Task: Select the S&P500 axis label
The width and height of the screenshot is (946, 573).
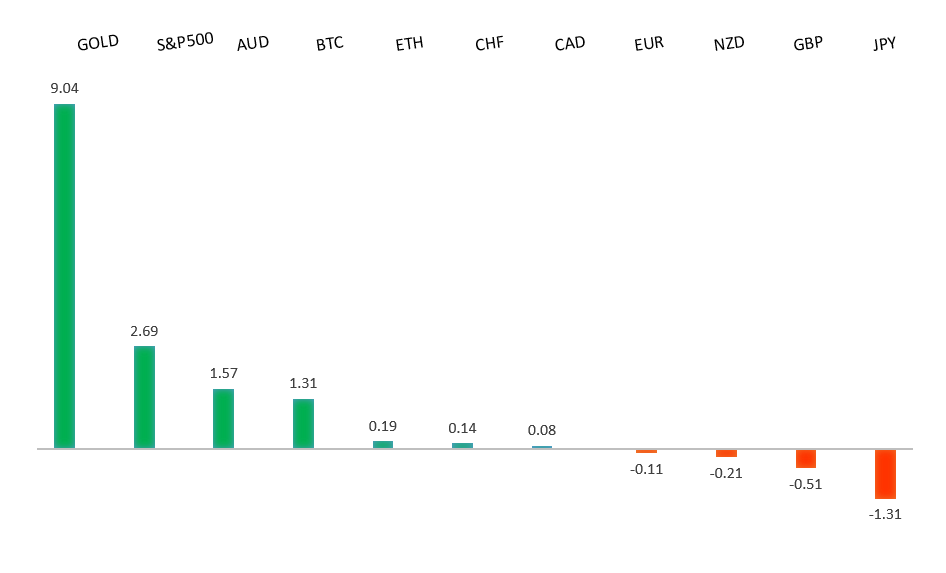Action: click(x=185, y=43)
